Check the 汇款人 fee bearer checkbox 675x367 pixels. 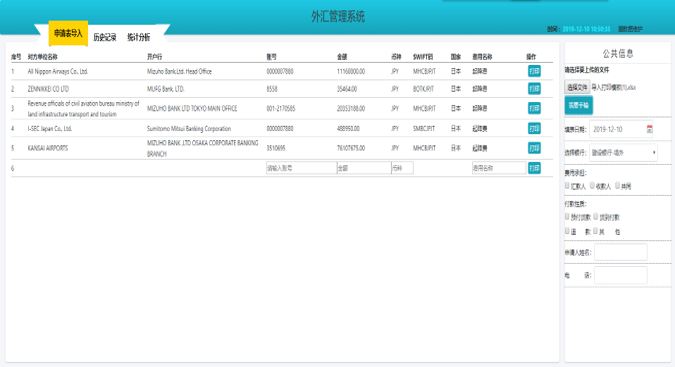tap(567, 185)
